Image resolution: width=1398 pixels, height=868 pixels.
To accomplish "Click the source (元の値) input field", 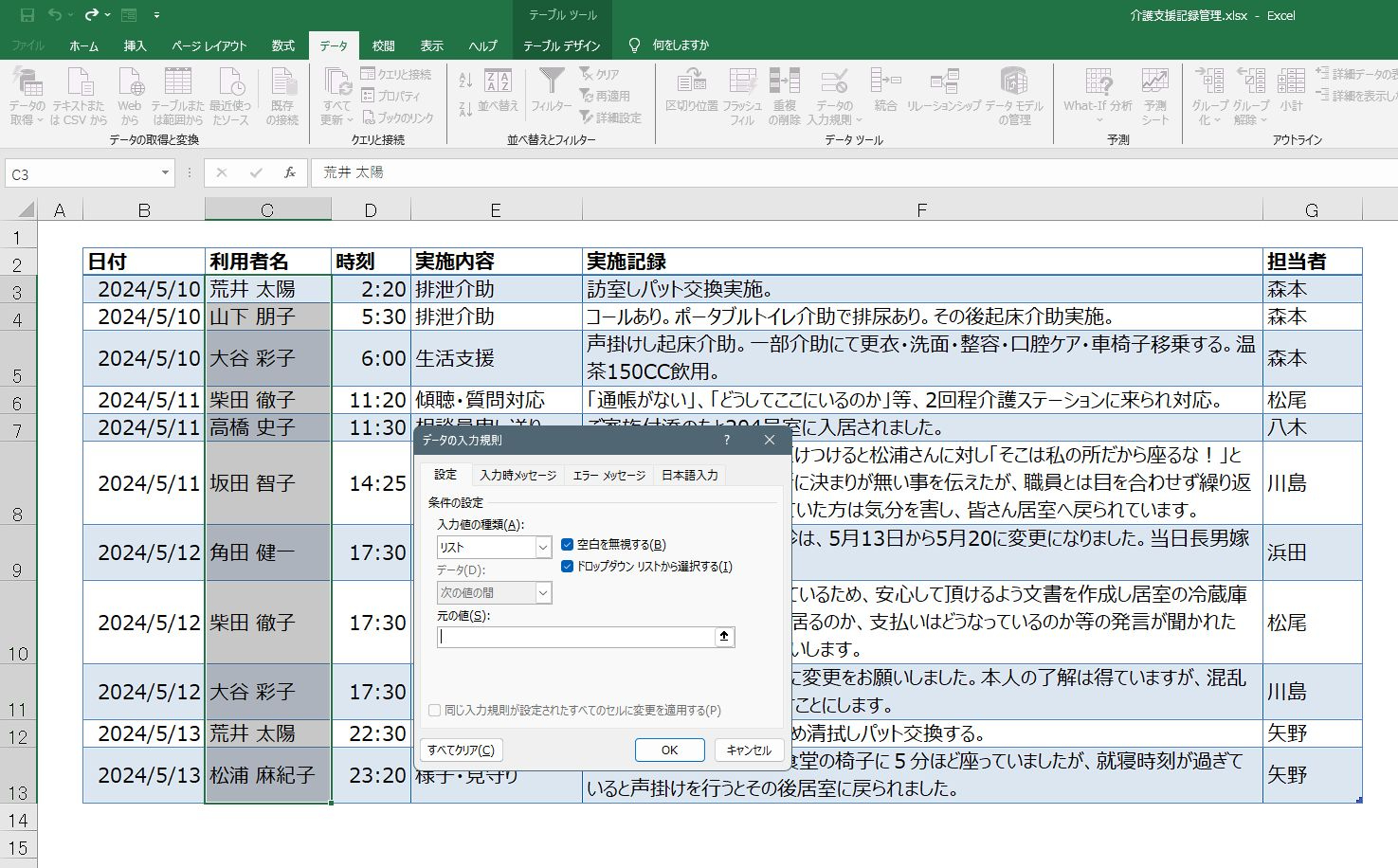I will click(x=575, y=637).
